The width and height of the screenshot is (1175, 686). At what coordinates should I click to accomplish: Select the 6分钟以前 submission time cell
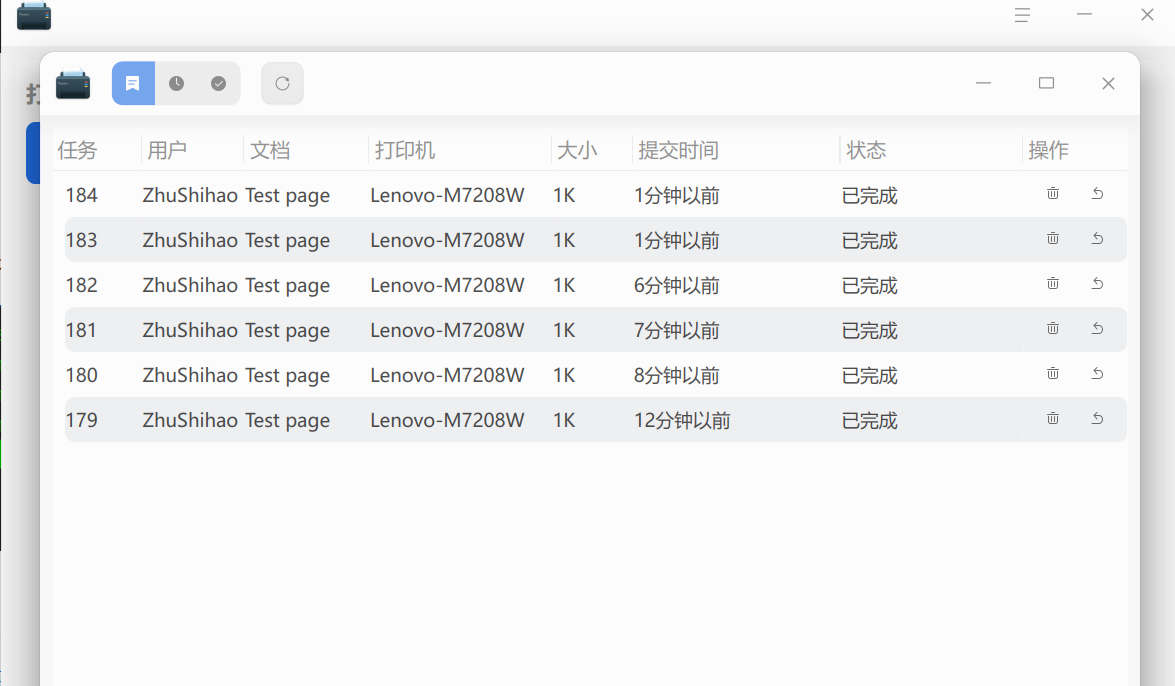coord(677,286)
